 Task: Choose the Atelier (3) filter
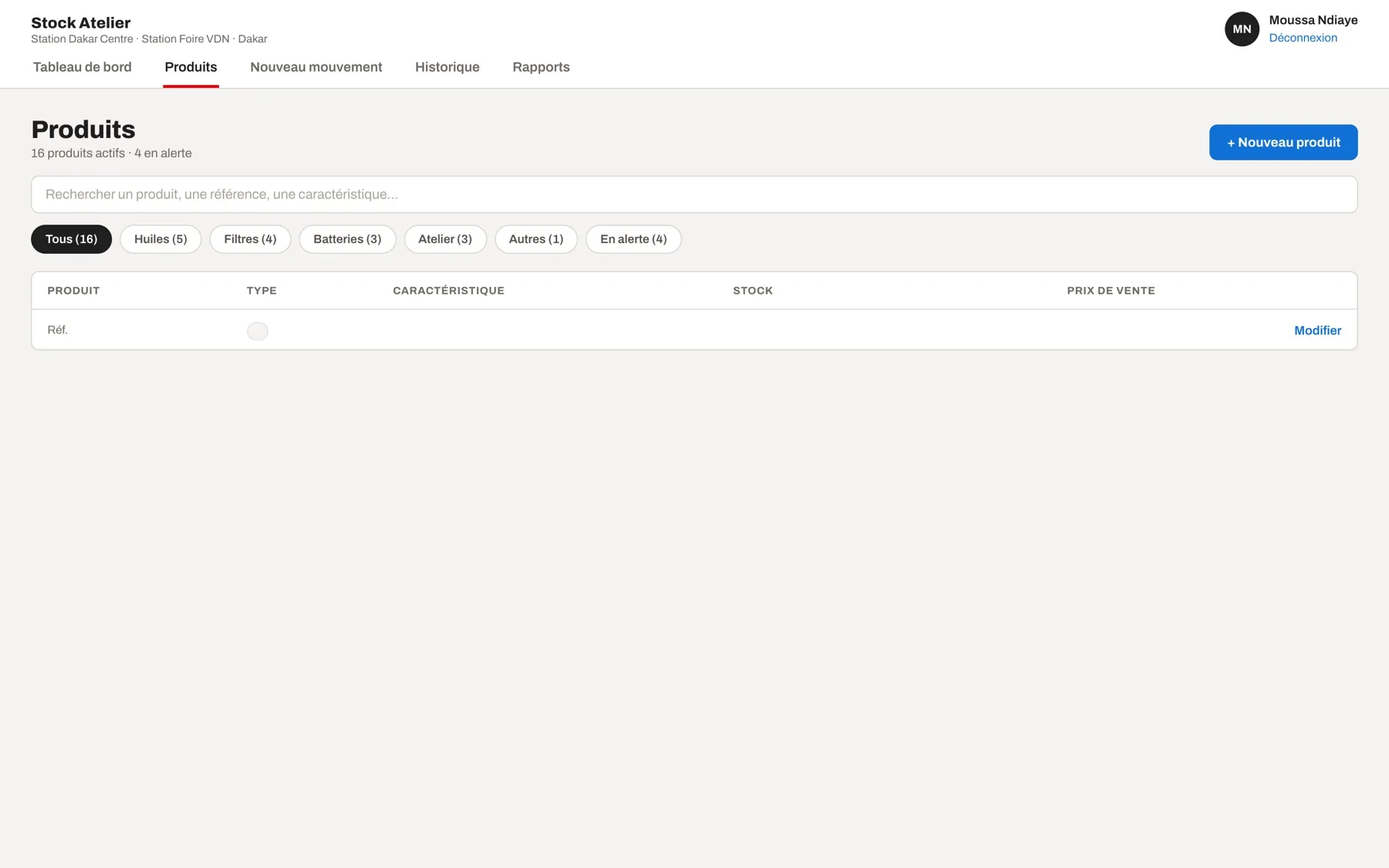[445, 239]
